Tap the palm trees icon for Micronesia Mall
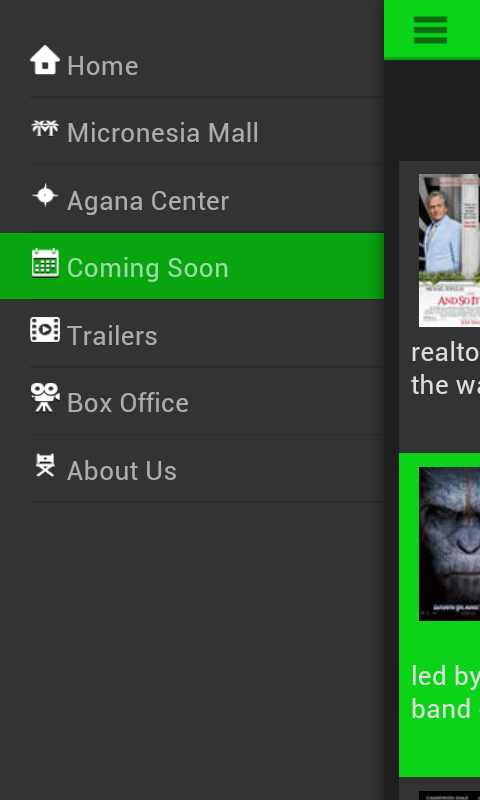The height and width of the screenshot is (800, 480). (x=45, y=128)
